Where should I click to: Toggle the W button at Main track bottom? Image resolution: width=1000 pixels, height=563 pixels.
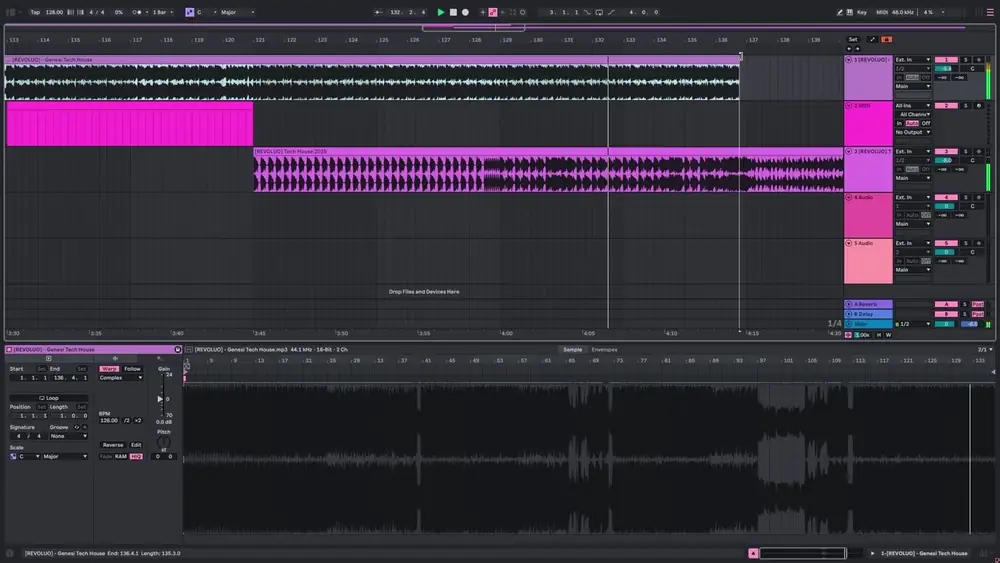888,335
